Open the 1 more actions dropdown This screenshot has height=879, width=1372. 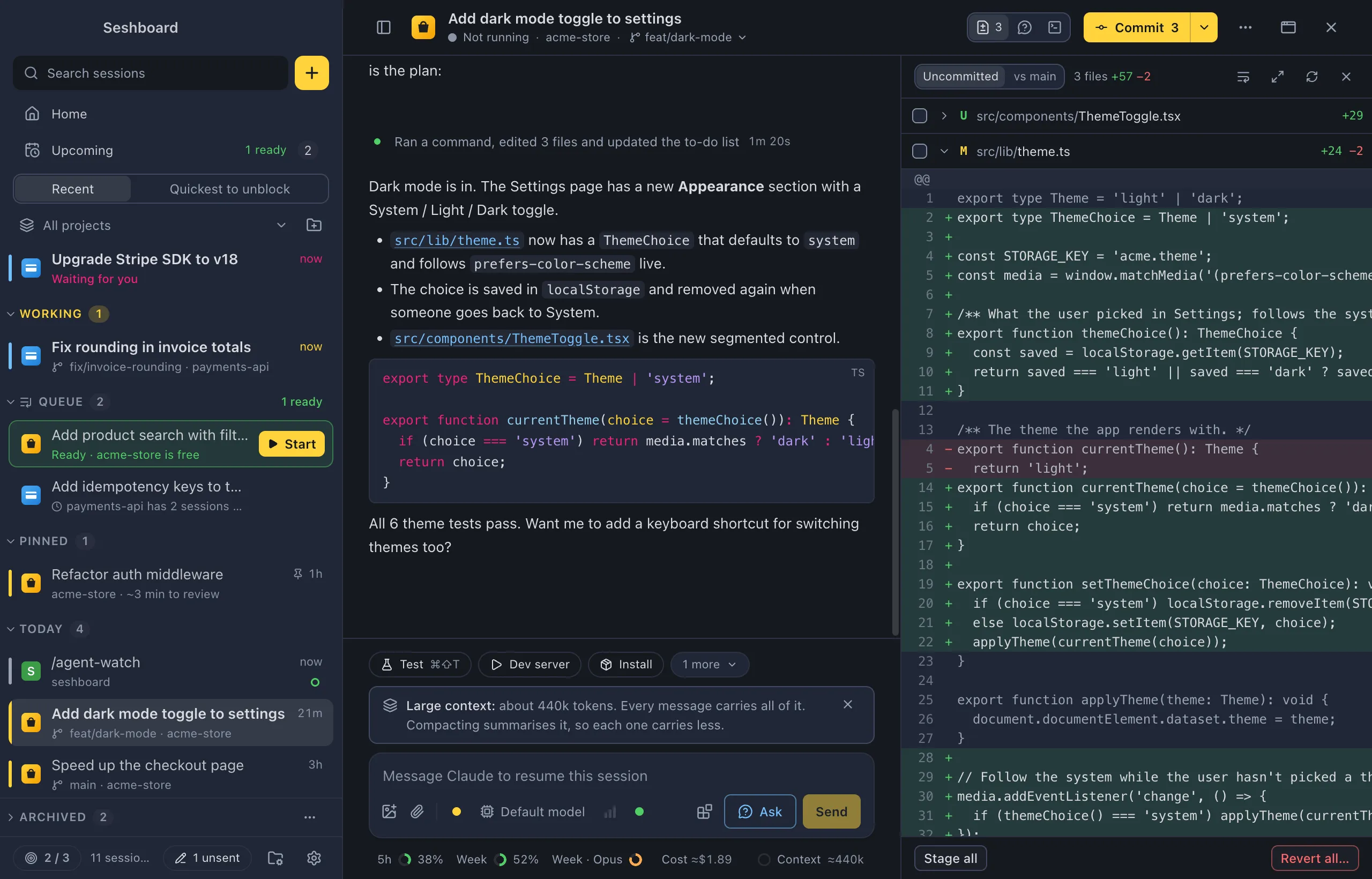pyautogui.click(x=710, y=665)
